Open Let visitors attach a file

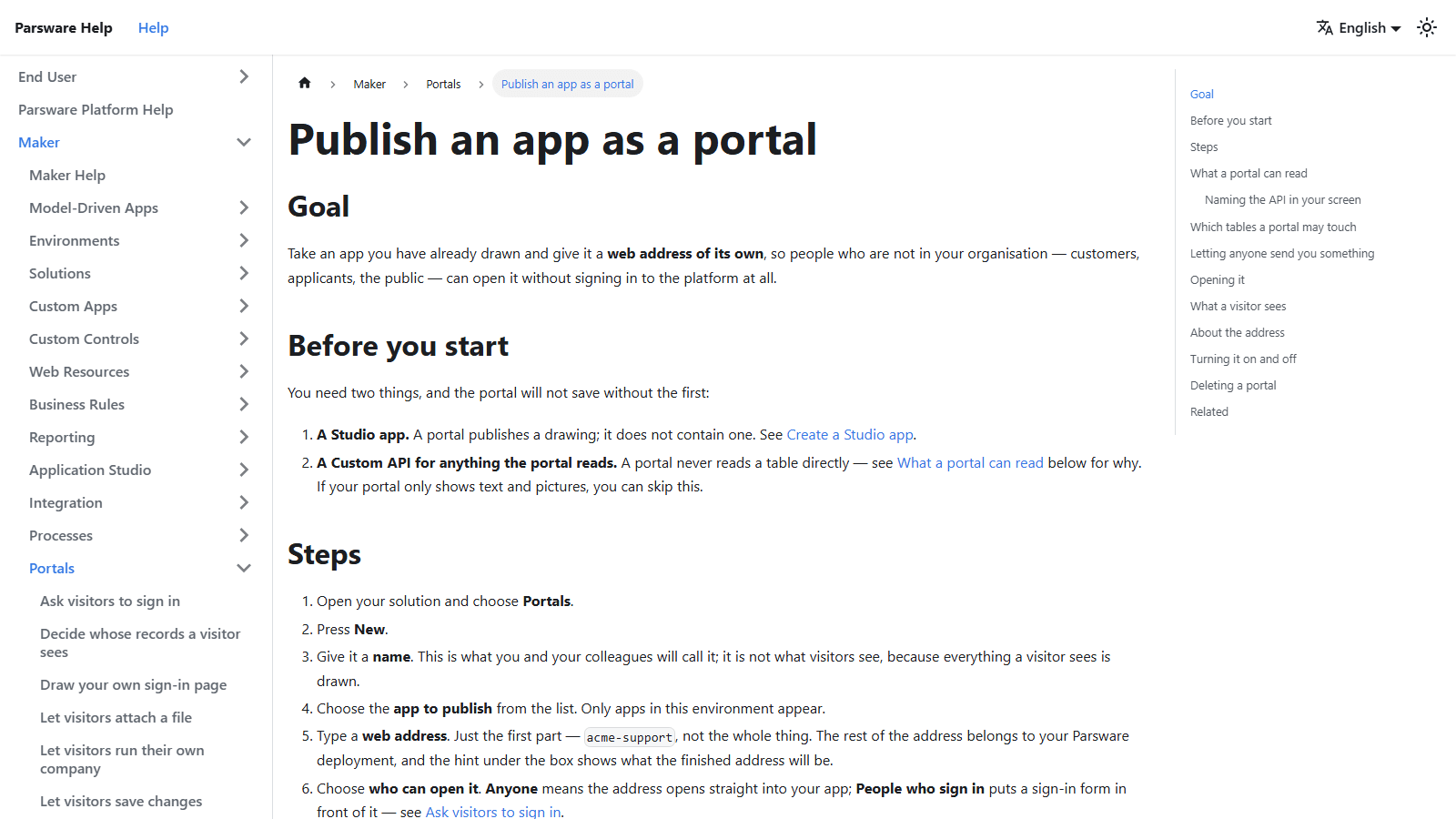(116, 717)
